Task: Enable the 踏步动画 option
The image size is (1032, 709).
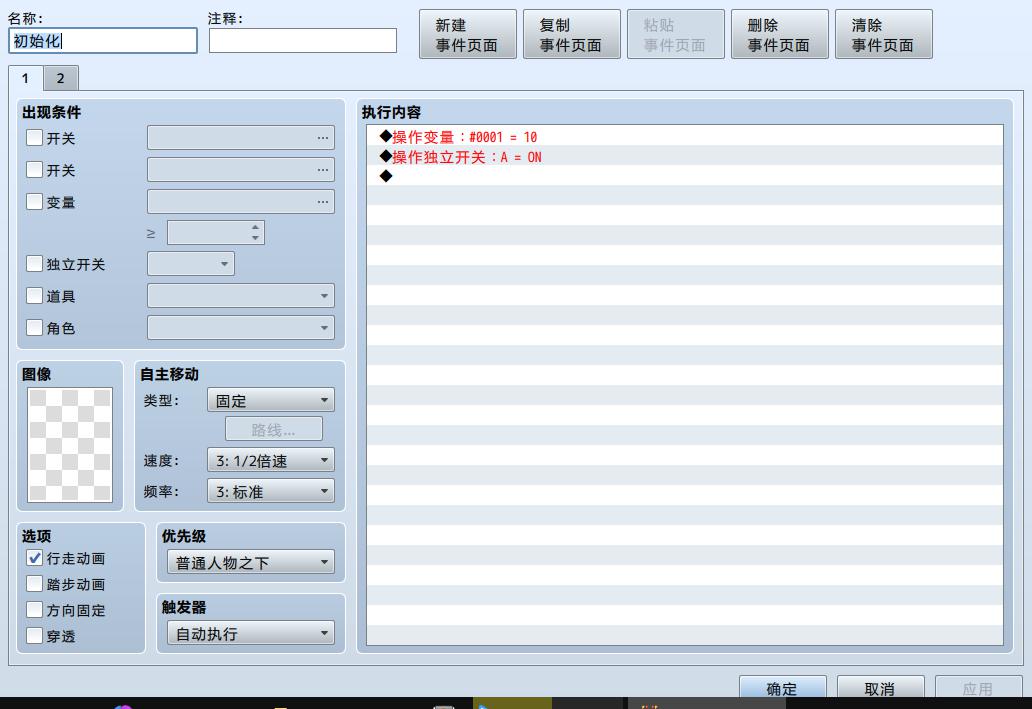Action: [34, 584]
